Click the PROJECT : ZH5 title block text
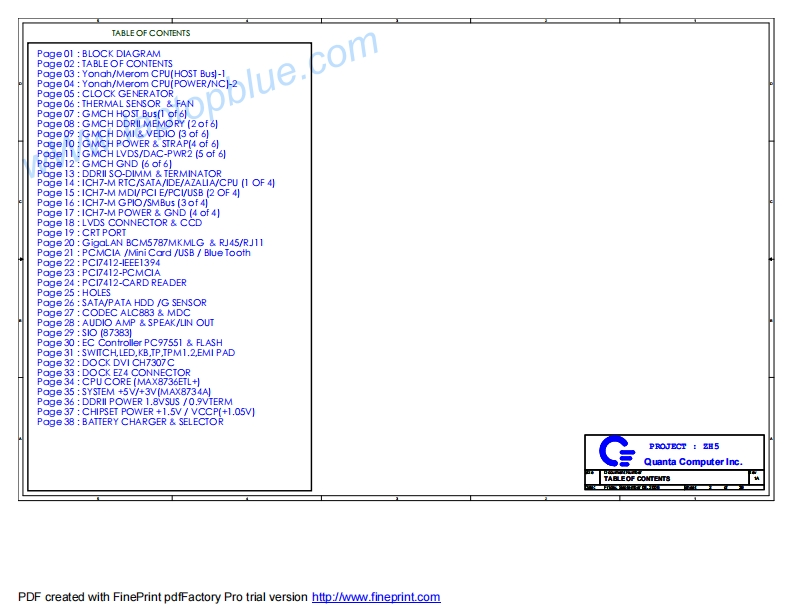Screen dimensions: 793x613 [683, 446]
